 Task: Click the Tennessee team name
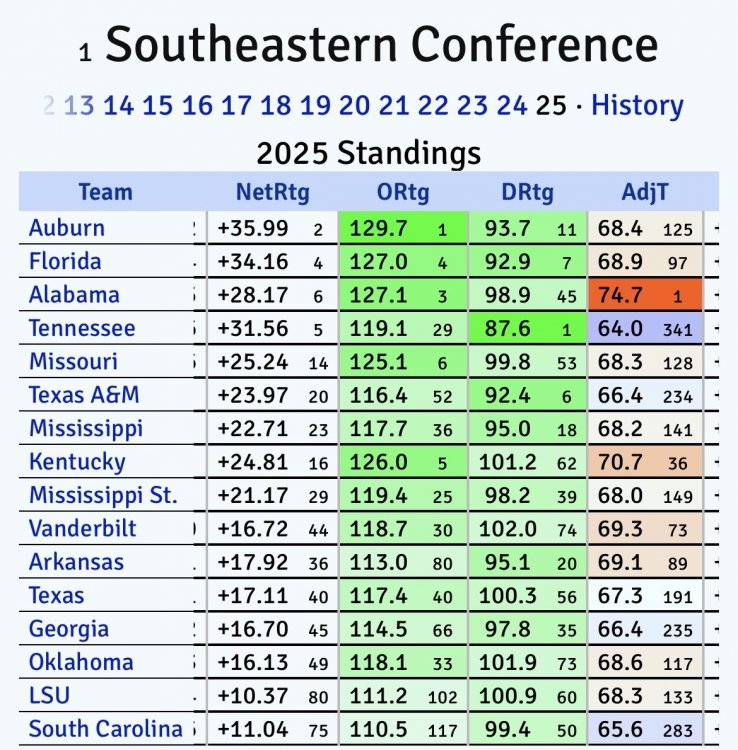pyautogui.click(x=82, y=329)
